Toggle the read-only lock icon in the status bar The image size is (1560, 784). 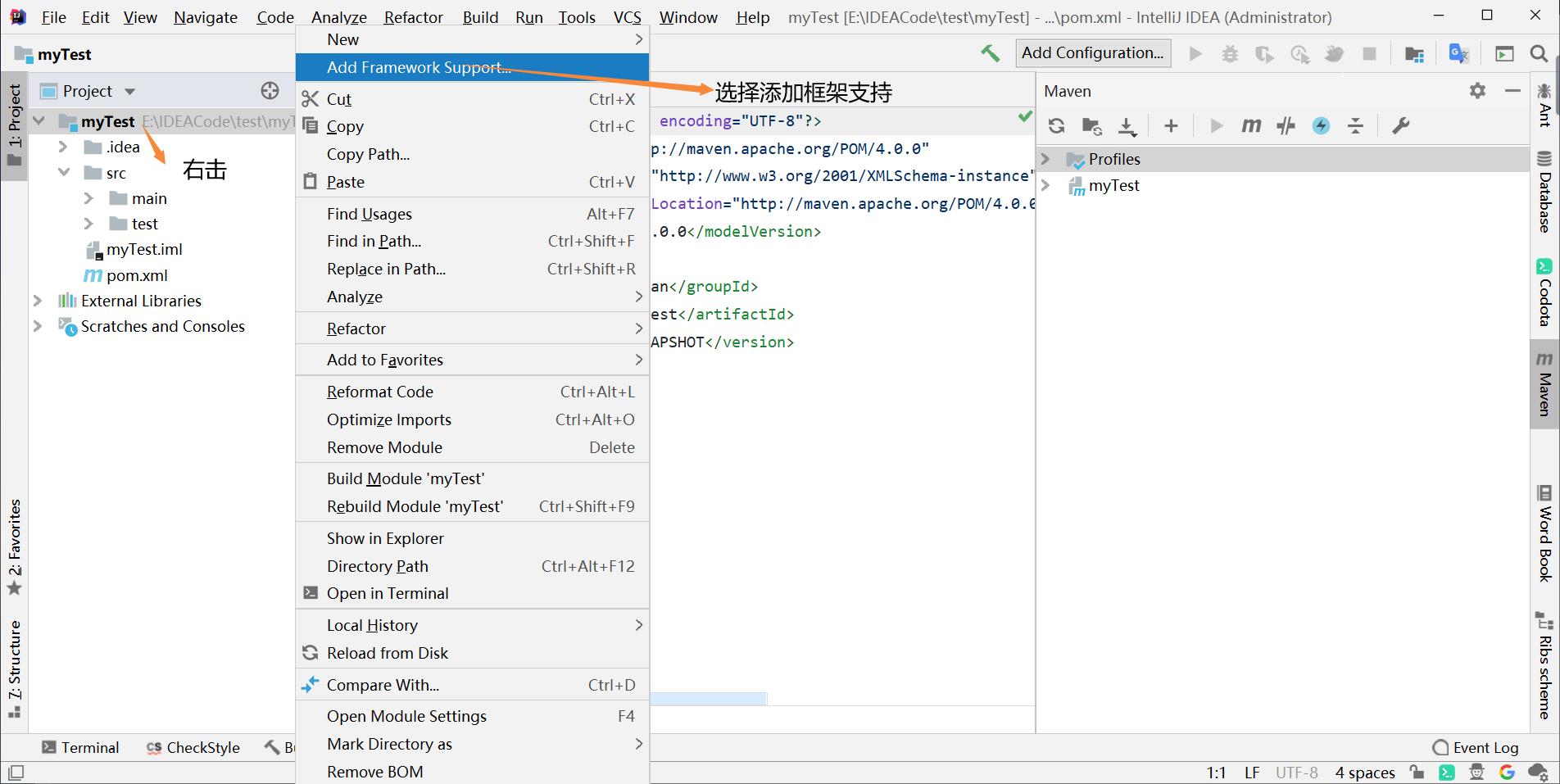click(1417, 772)
